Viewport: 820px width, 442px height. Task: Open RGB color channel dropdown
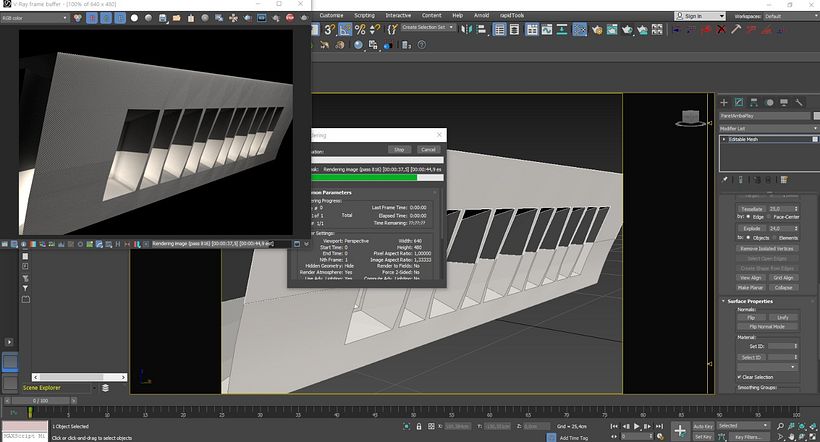pyautogui.click(x=35, y=18)
